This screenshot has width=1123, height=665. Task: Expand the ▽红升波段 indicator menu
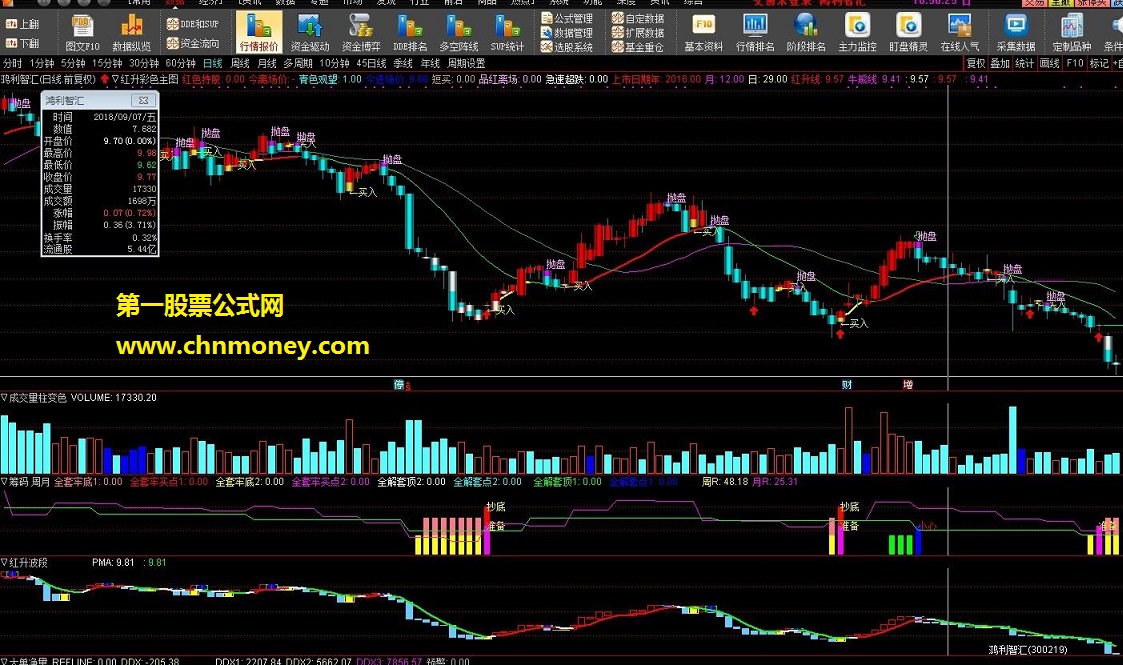coord(24,563)
